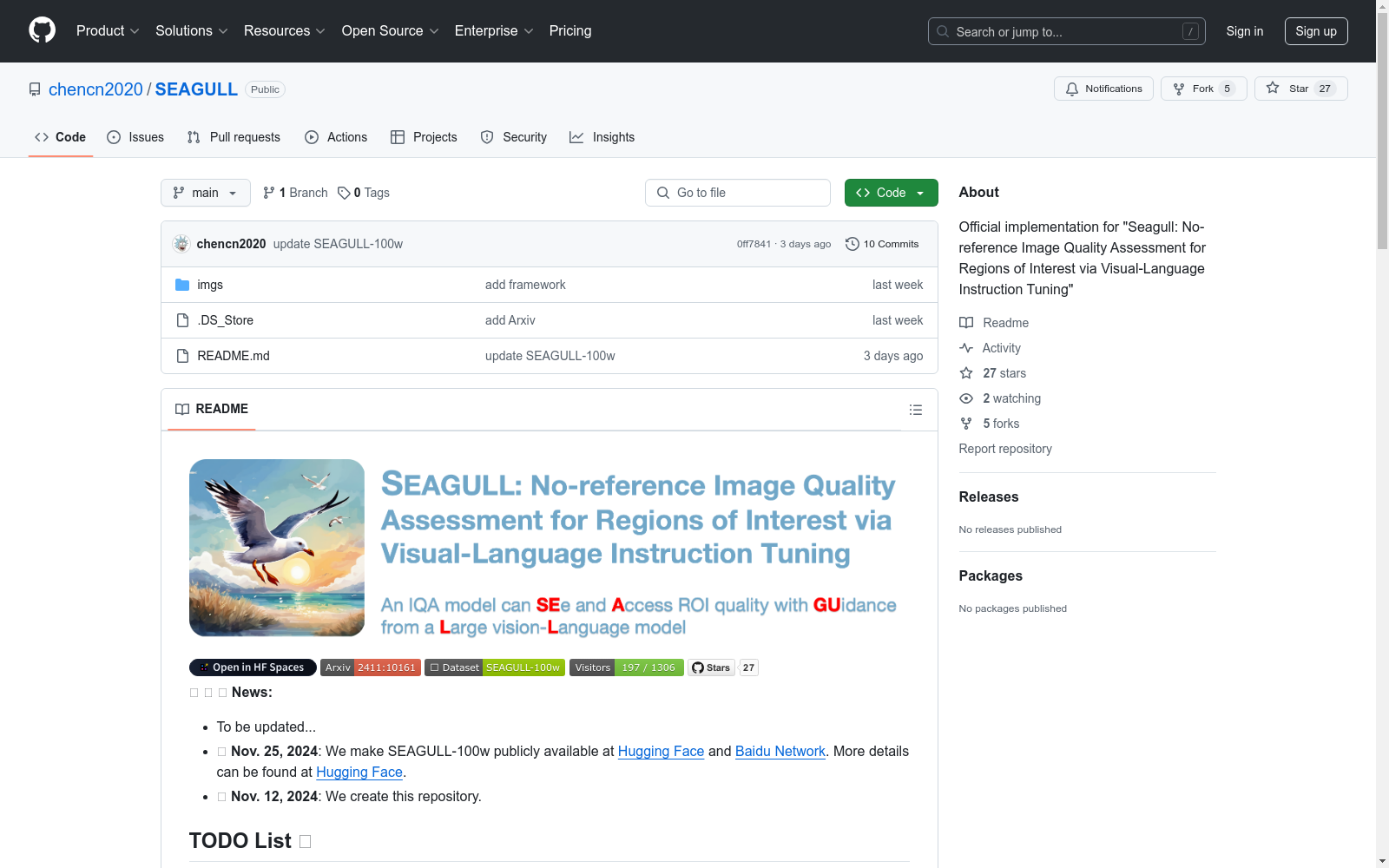Open the imgs folder
The height and width of the screenshot is (868, 1389).
[210, 285]
